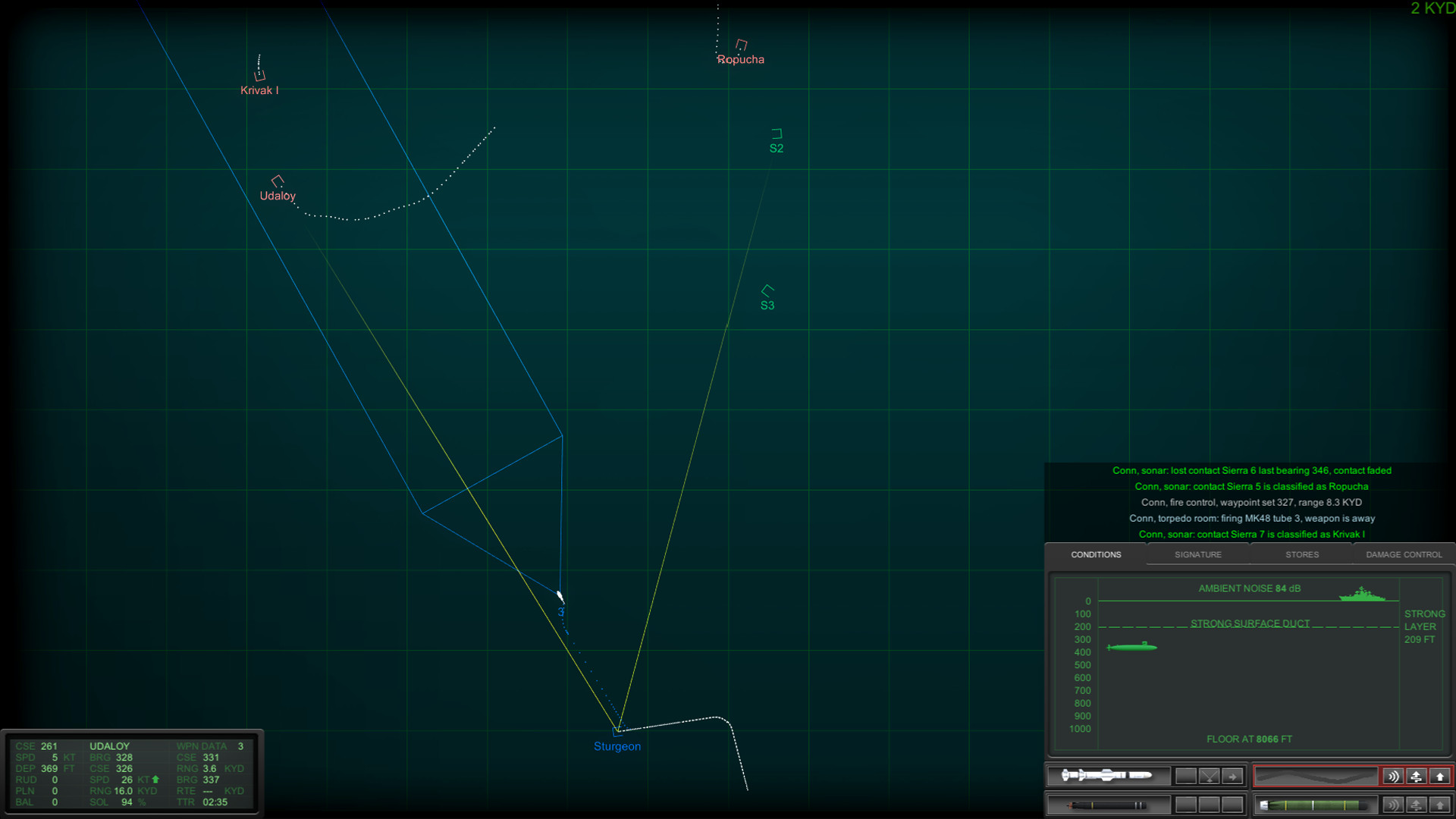Toggle sonar mode on the green torpedo tube
The width and height of the screenshot is (1456, 819).
coord(1392,805)
